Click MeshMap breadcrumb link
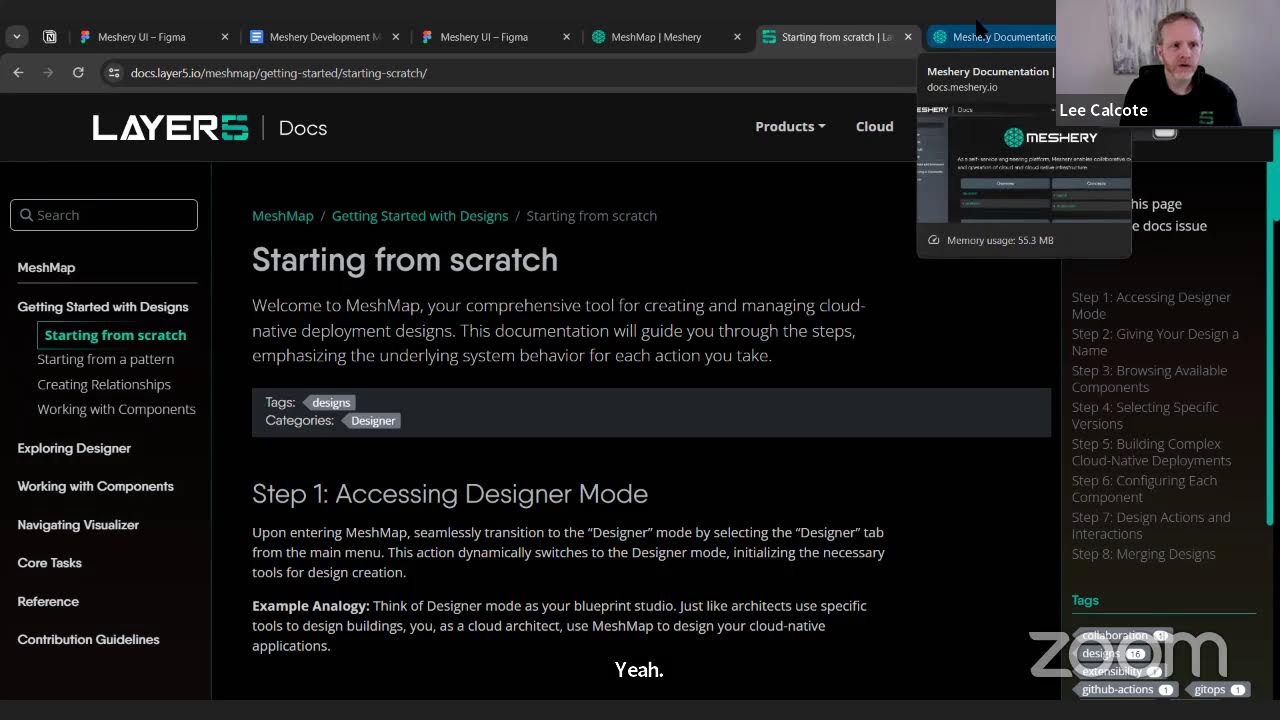 (283, 216)
